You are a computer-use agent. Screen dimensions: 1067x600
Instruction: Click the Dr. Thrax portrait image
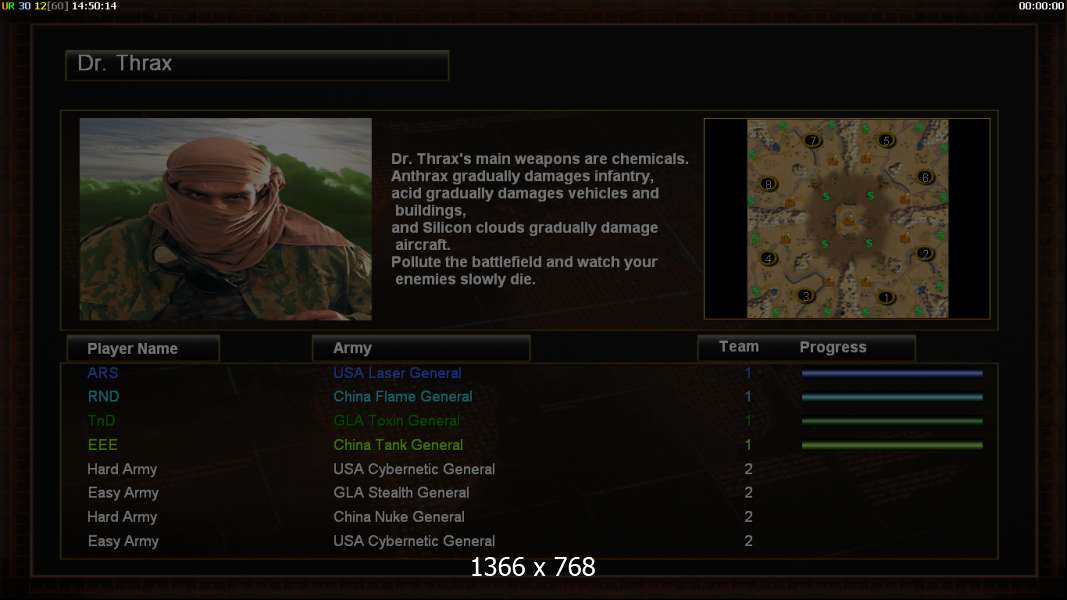(x=226, y=219)
